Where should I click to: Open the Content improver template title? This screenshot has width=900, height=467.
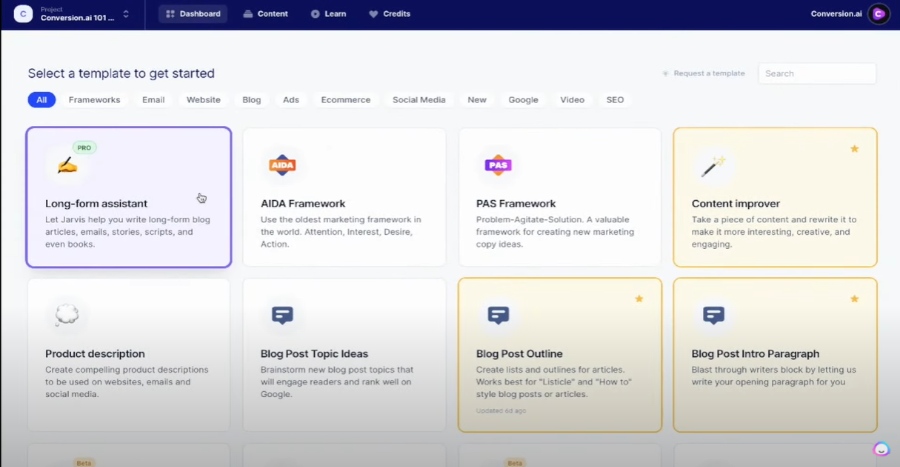(736, 204)
